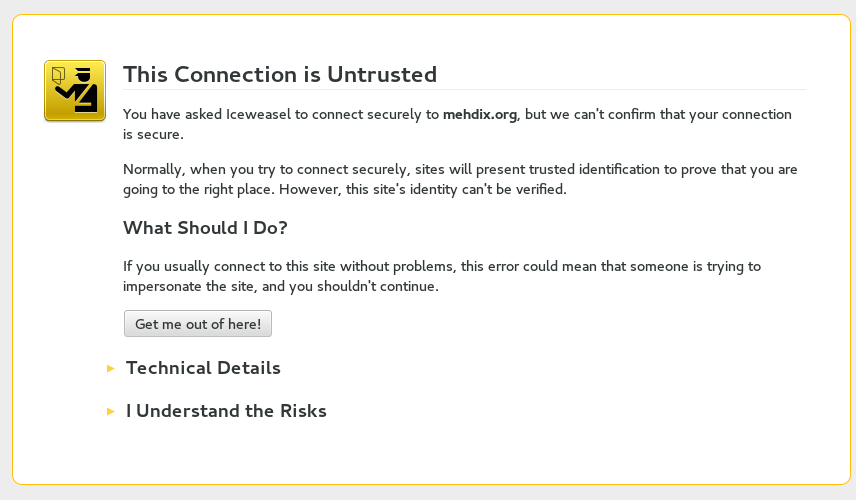Click the divider line beneath the title
856x500 pixels.
coord(600,90)
